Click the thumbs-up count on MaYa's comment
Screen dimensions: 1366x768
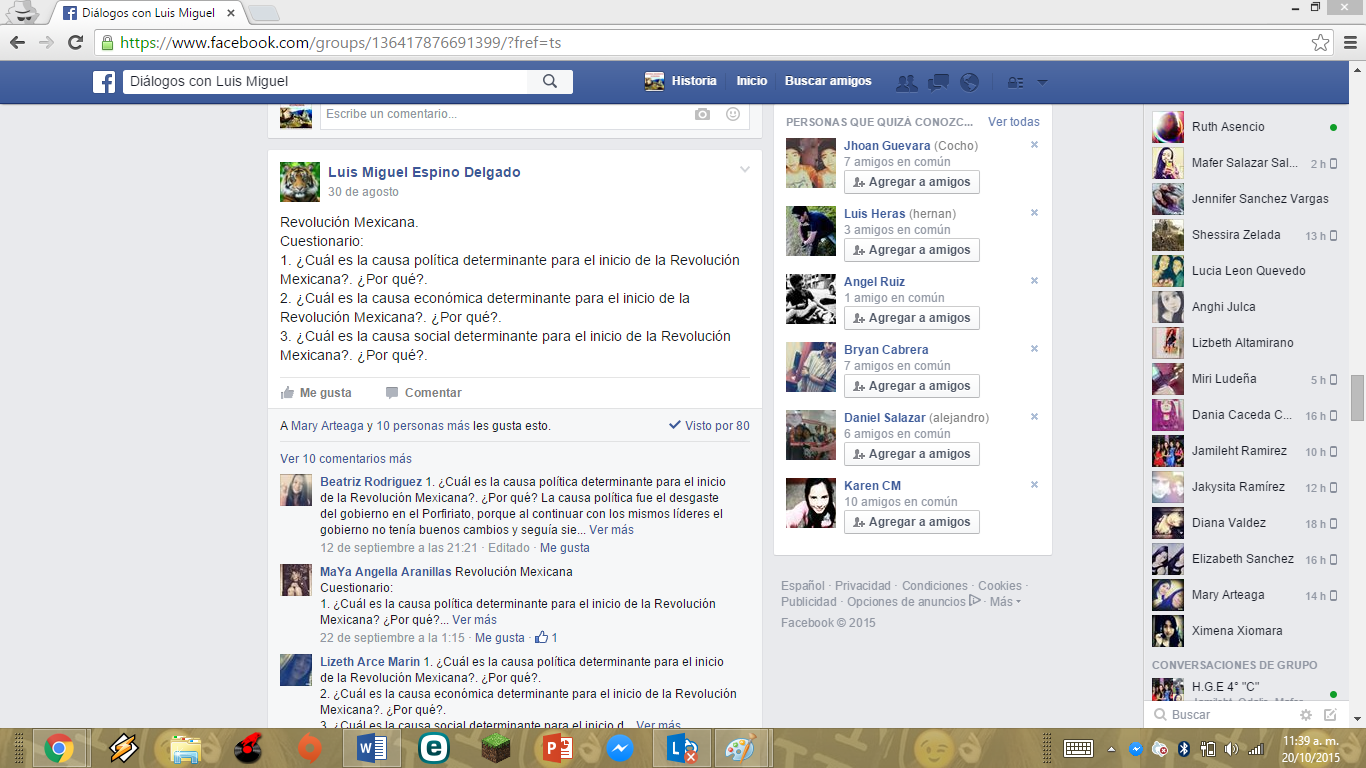547,637
